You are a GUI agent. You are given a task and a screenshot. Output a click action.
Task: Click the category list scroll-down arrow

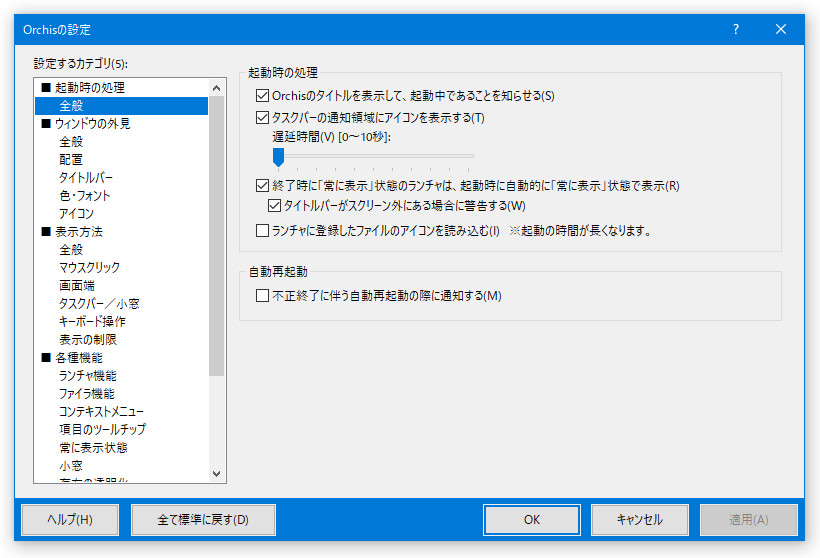217,474
